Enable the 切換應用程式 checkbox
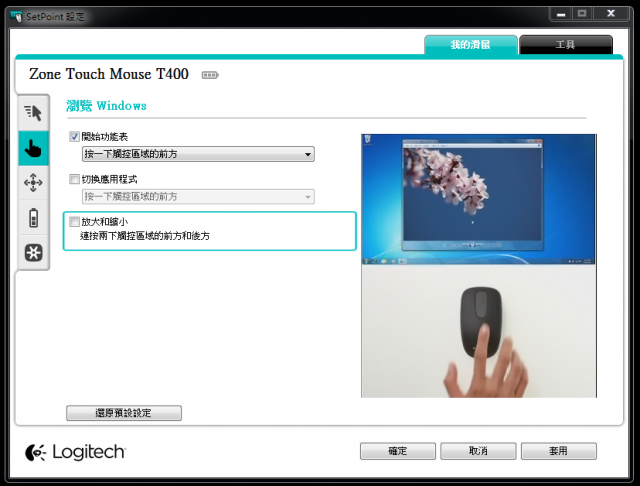 [74, 179]
